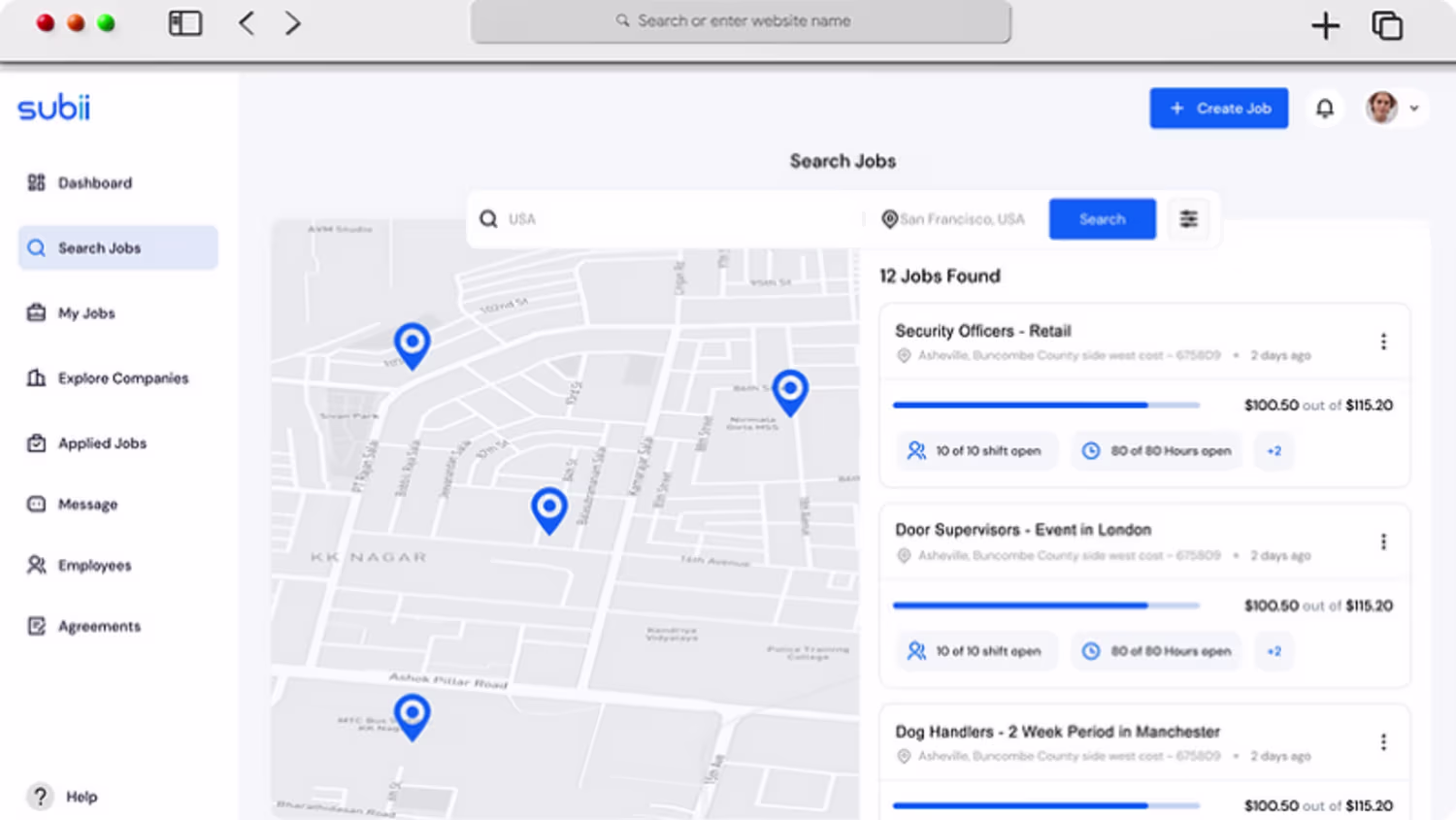This screenshot has height=820, width=1456.
Task: Expand +2 tags on Door Supervisors job
Action: [1274, 651]
